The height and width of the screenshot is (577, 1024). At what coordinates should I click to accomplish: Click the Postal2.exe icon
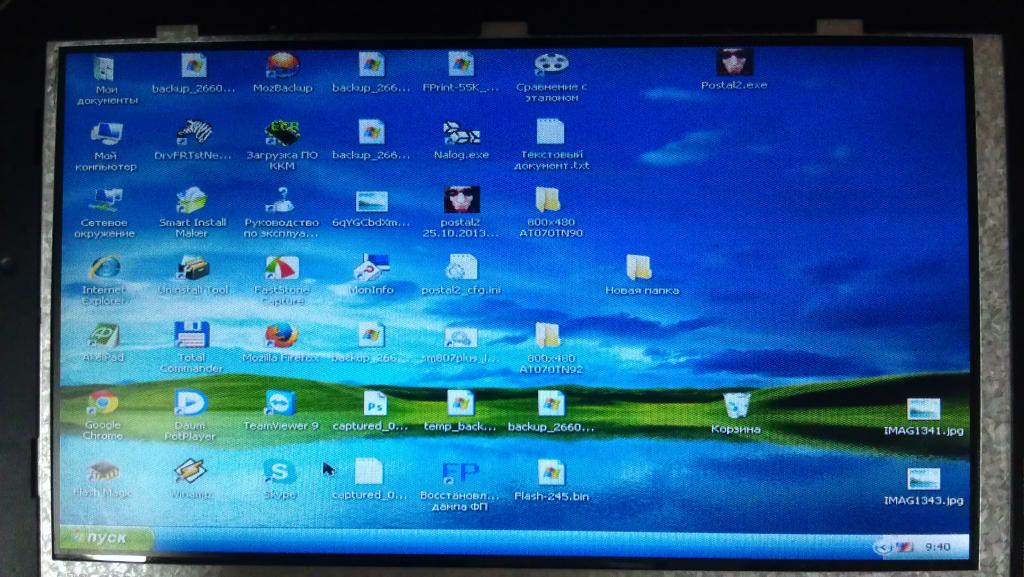tap(735, 63)
